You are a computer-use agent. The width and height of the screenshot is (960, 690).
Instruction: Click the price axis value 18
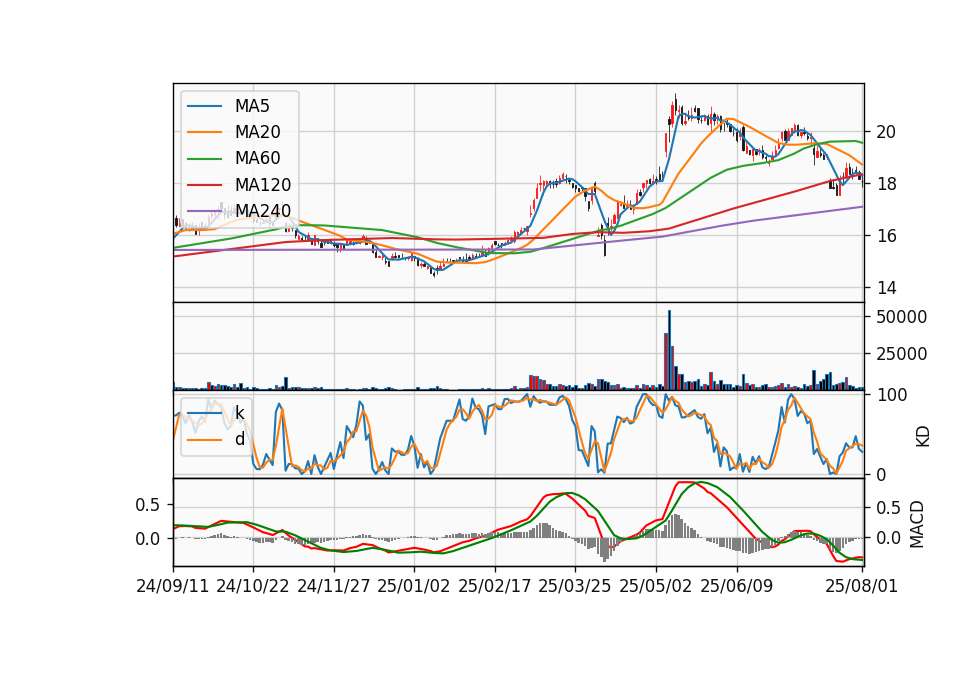[x=886, y=184]
